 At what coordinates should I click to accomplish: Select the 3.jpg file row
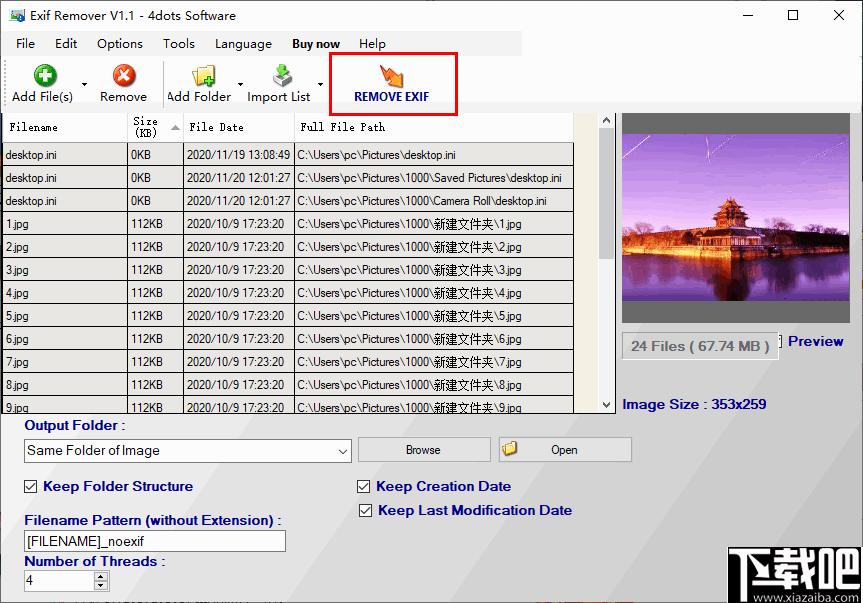(288, 270)
